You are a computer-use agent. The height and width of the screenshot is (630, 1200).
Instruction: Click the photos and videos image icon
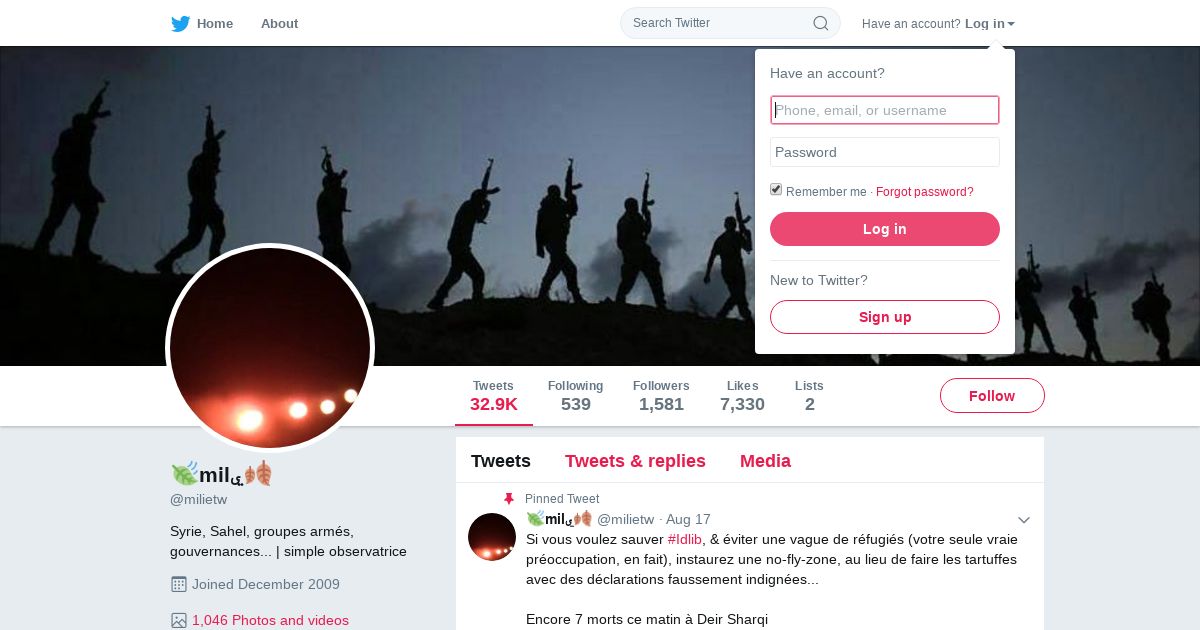click(179, 620)
